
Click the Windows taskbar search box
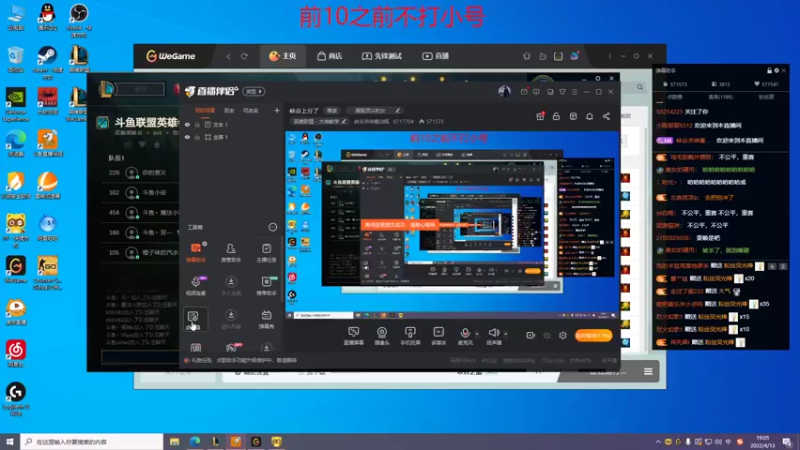(92, 442)
